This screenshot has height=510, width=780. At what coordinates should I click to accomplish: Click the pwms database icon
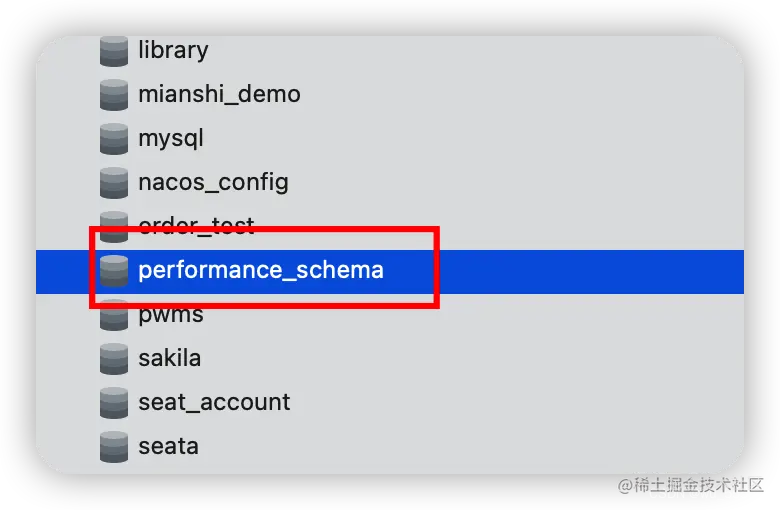coord(114,314)
